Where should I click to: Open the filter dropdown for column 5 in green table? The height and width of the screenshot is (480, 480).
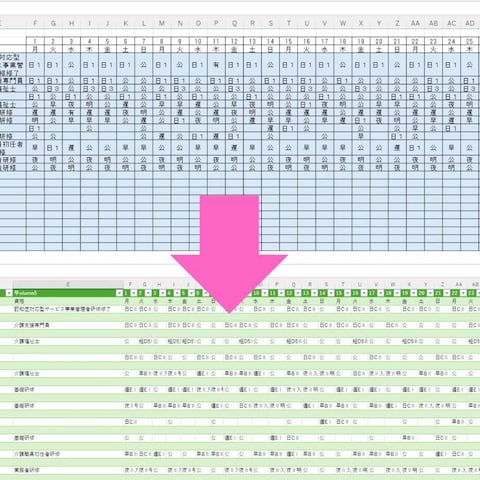pyautogui.click(x=192, y=293)
